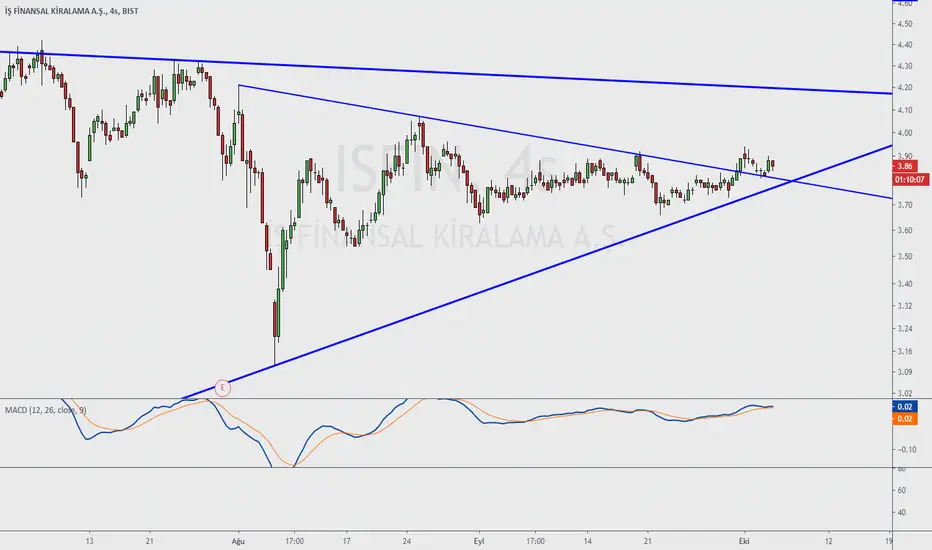Click the Eki month label on the time axis

click(x=744, y=541)
